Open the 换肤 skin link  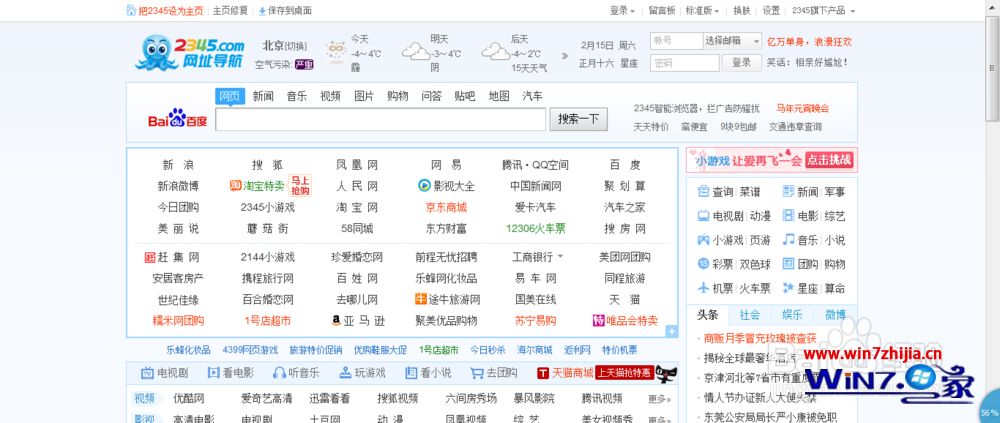pos(742,11)
